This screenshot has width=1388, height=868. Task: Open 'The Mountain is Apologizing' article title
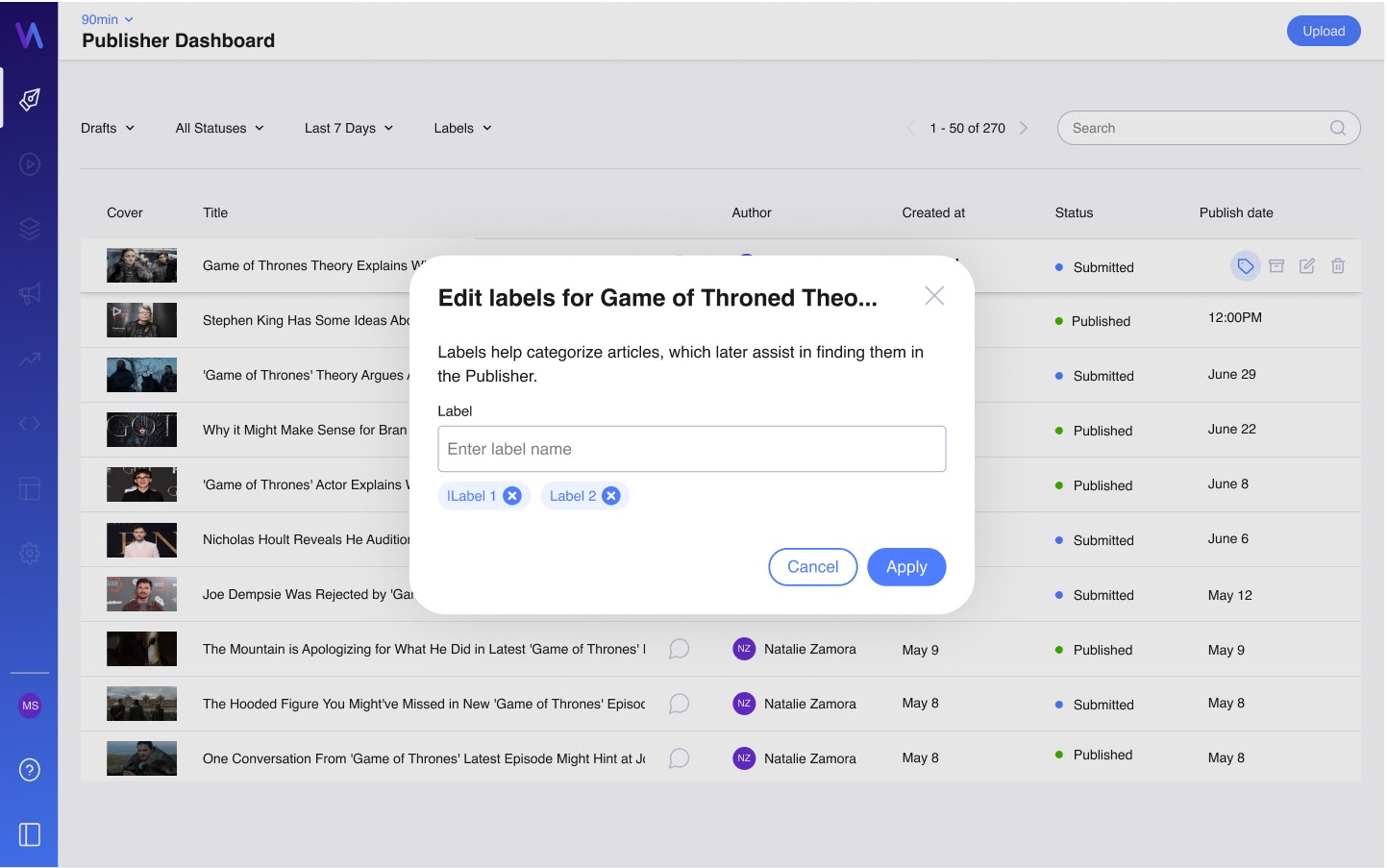click(x=424, y=649)
